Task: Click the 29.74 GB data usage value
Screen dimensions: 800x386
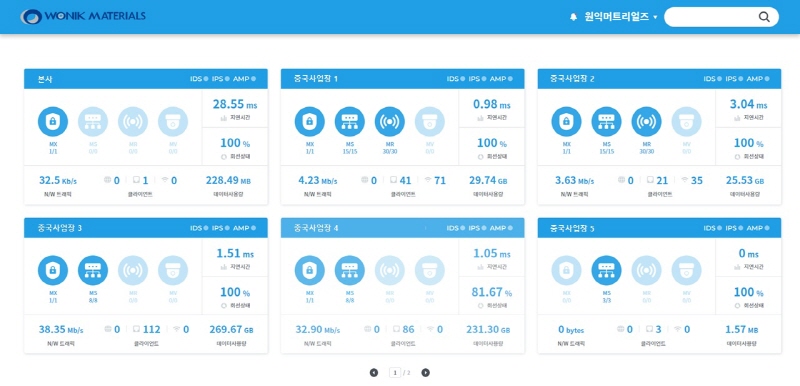Action: 488,181
